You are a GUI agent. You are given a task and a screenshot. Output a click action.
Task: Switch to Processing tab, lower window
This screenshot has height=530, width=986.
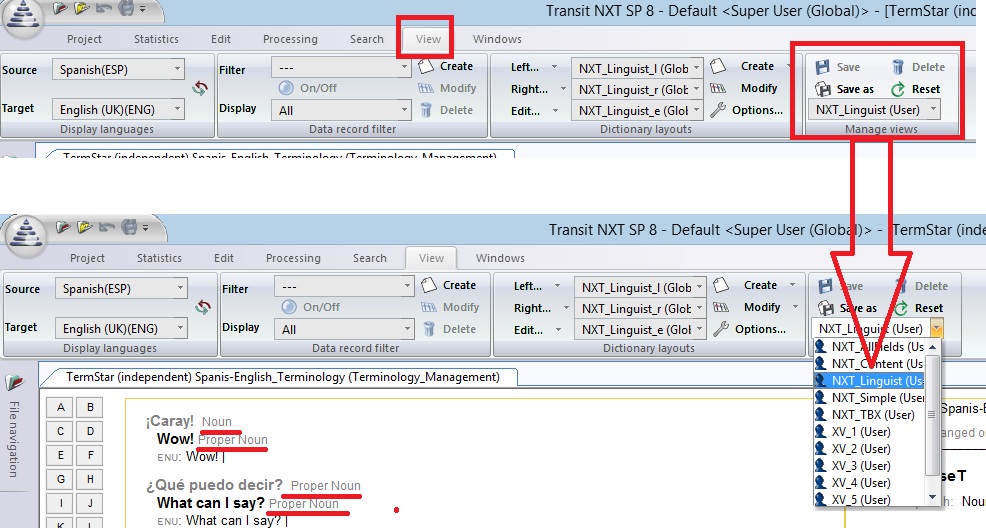(293, 258)
